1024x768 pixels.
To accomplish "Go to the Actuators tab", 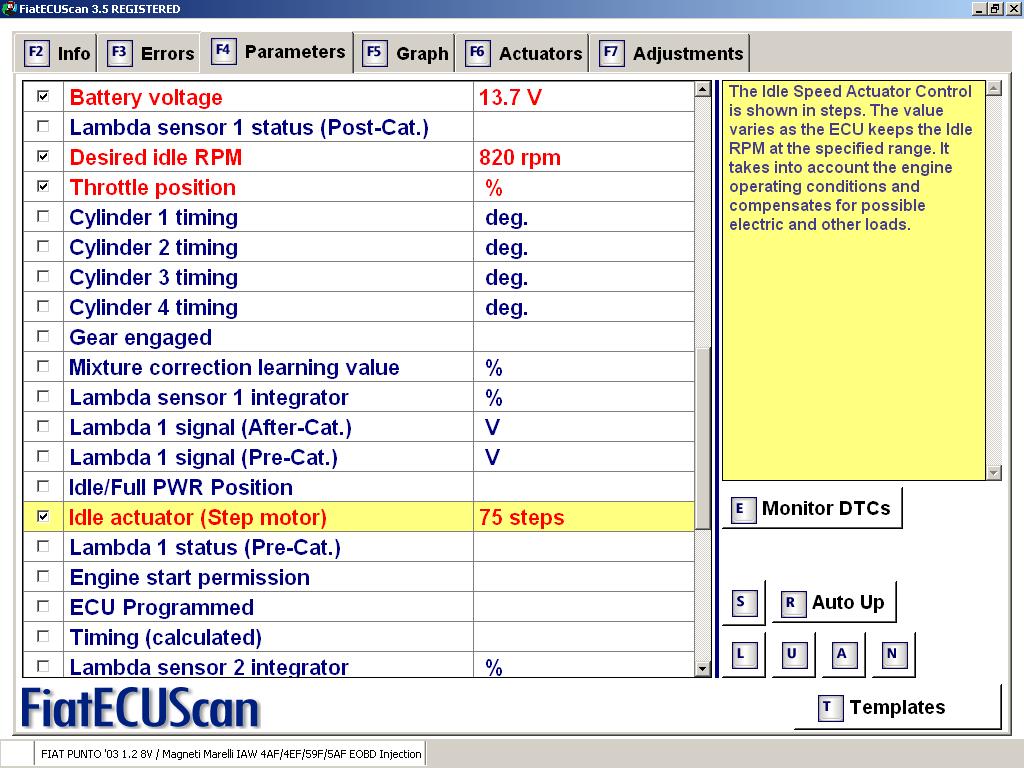I will 522,53.
